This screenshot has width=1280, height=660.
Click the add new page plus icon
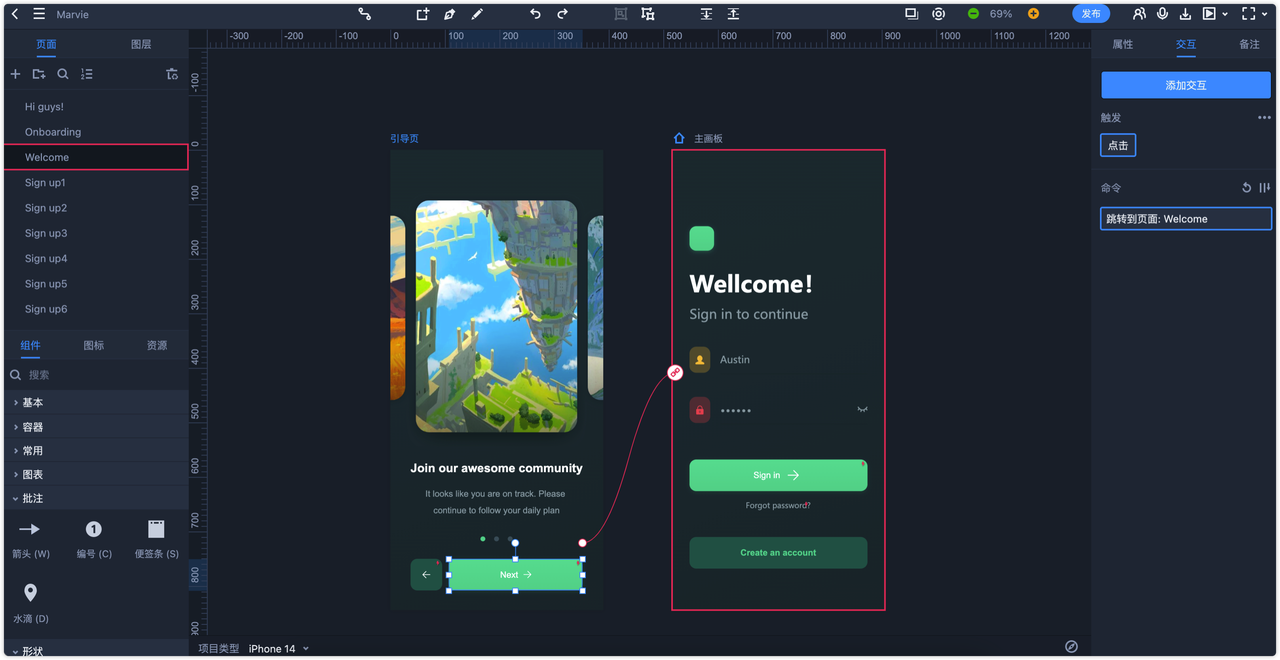[x=15, y=74]
